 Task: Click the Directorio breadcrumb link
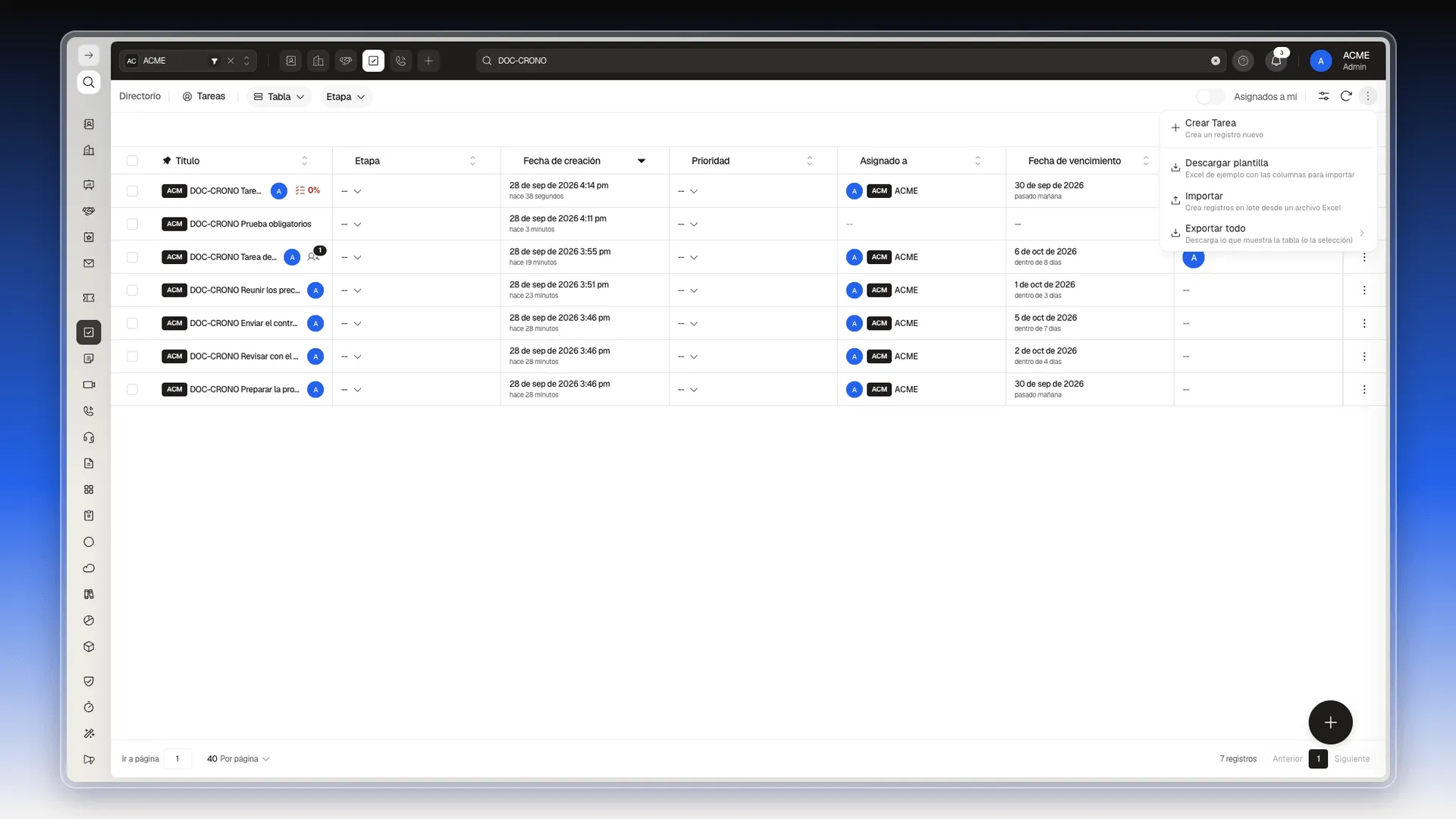(x=140, y=96)
